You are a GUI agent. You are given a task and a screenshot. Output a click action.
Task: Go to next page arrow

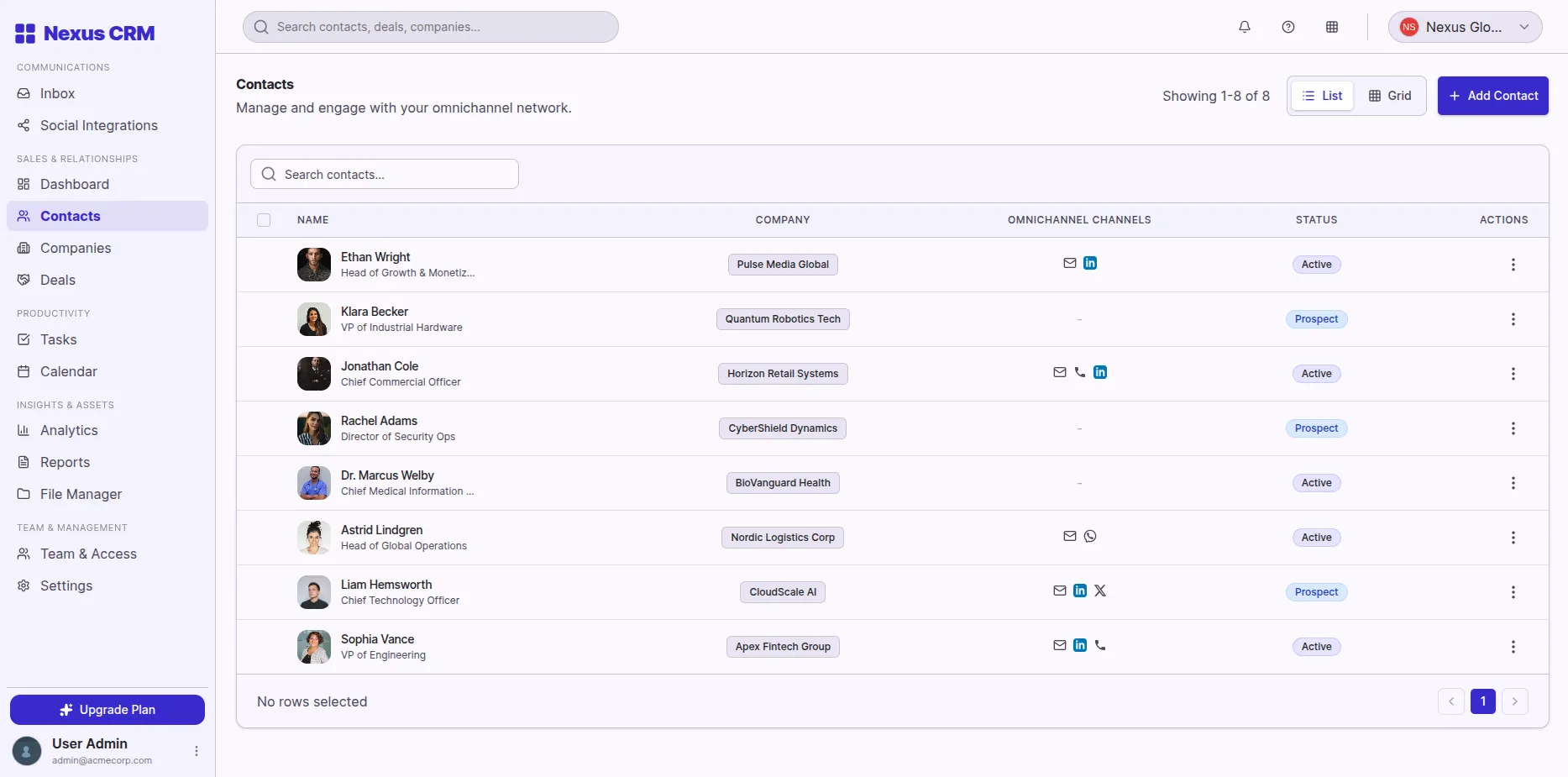[1515, 701]
